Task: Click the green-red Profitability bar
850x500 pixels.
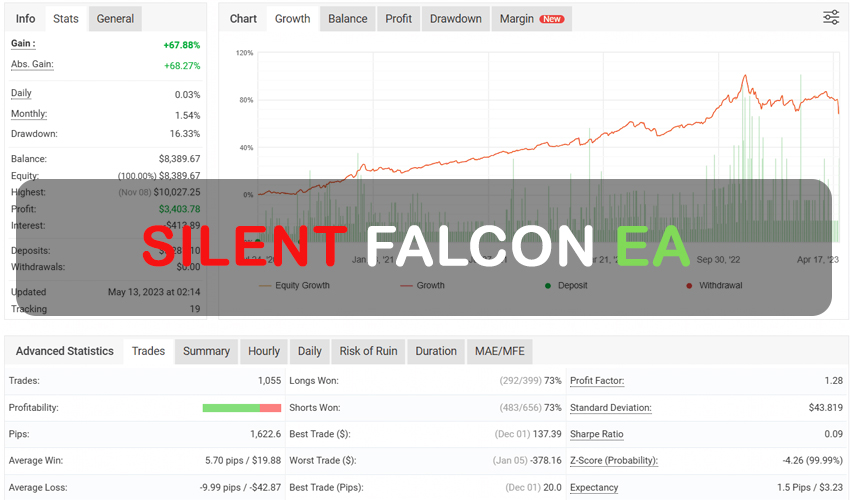Action: point(241,408)
